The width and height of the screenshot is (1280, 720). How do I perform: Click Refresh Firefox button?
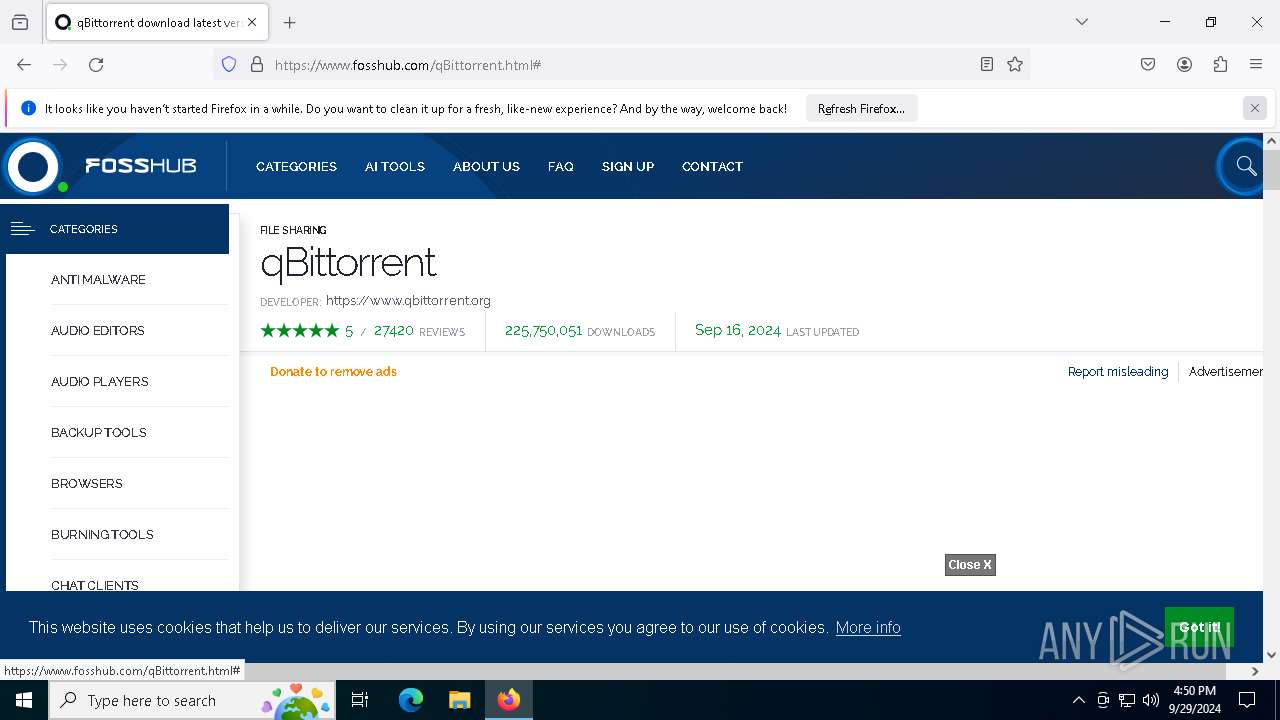pyautogui.click(x=861, y=109)
